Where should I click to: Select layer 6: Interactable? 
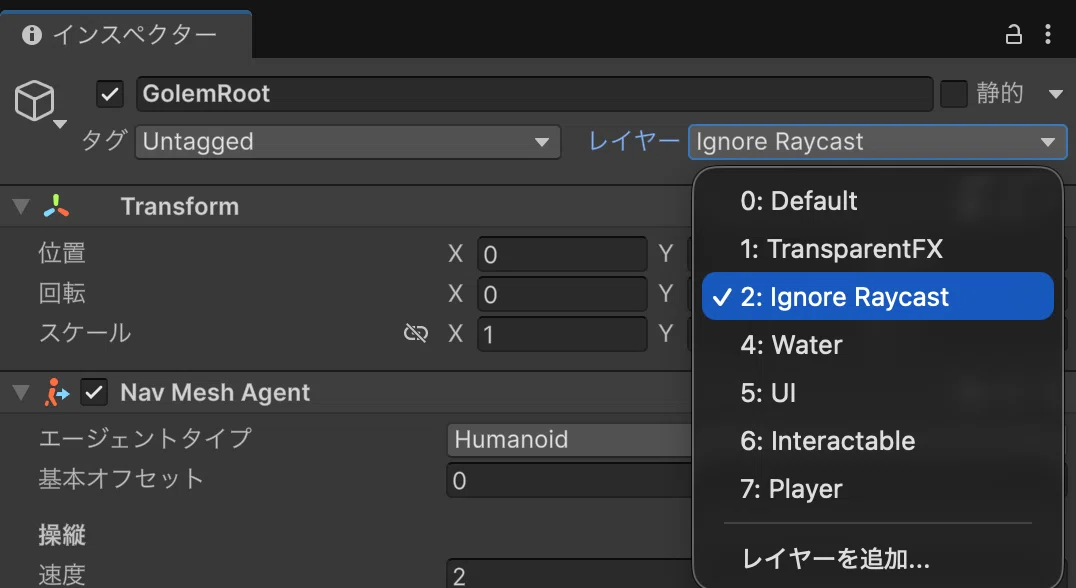tap(878, 441)
